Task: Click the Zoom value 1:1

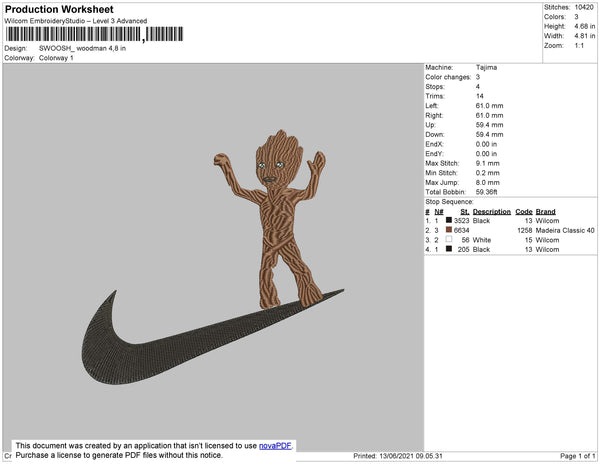Action: (x=579, y=46)
